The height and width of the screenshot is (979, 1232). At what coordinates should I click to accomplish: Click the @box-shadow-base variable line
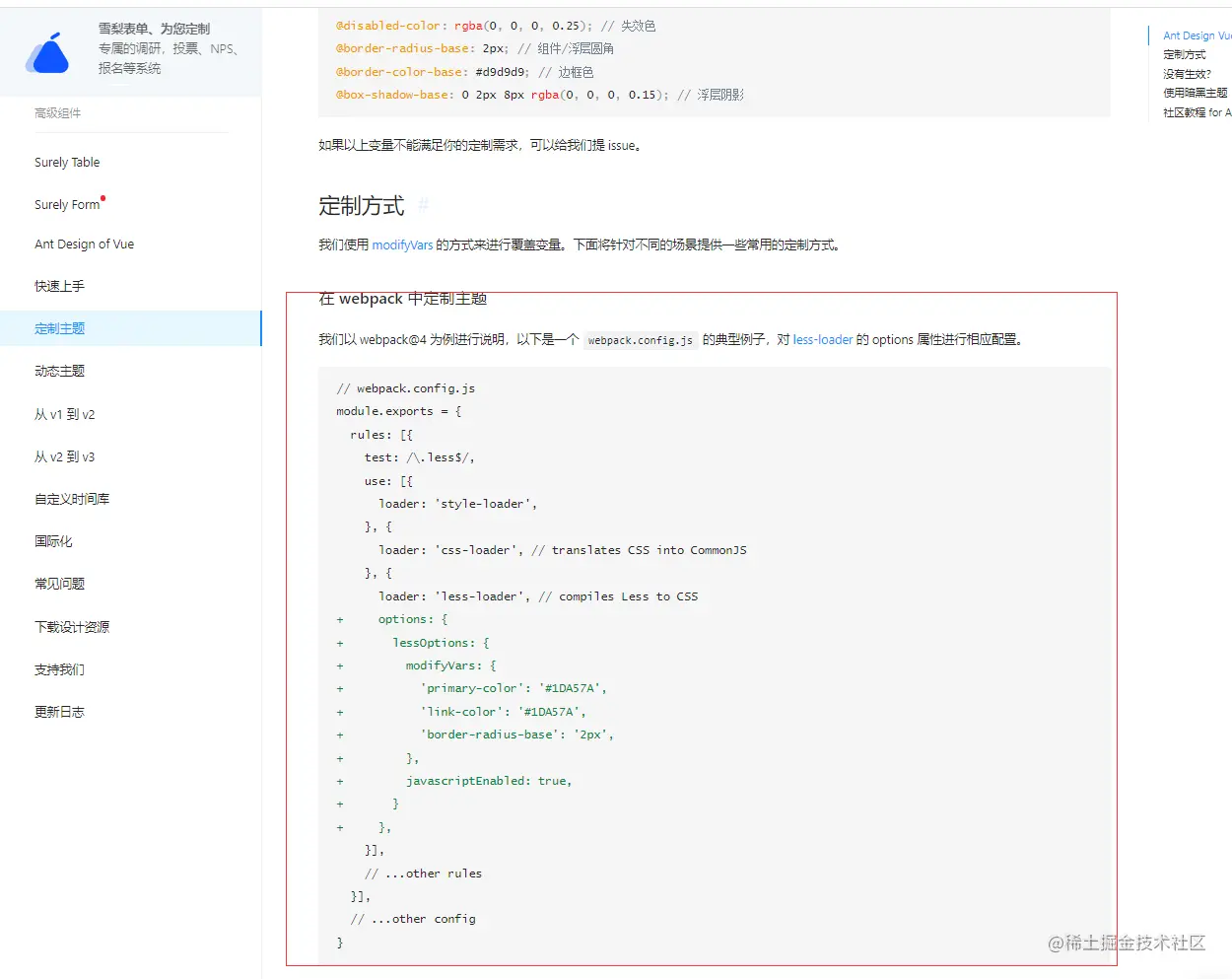pos(539,95)
